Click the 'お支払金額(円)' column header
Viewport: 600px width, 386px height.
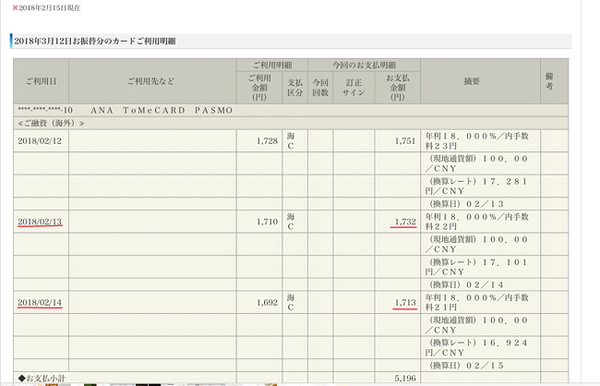pos(398,88)
